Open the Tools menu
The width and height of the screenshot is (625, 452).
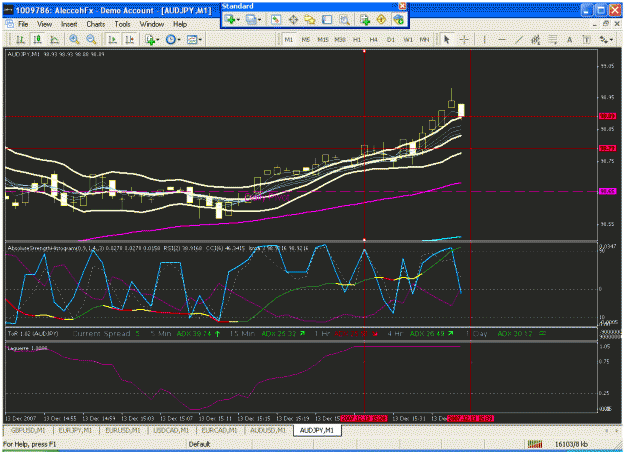[x=122, y=24]
